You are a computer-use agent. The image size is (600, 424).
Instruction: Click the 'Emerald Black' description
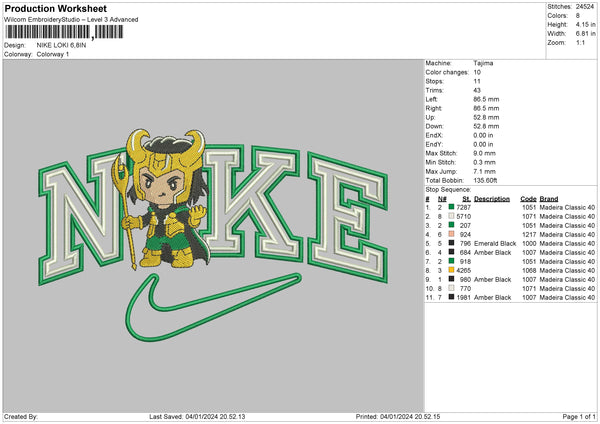495,243
